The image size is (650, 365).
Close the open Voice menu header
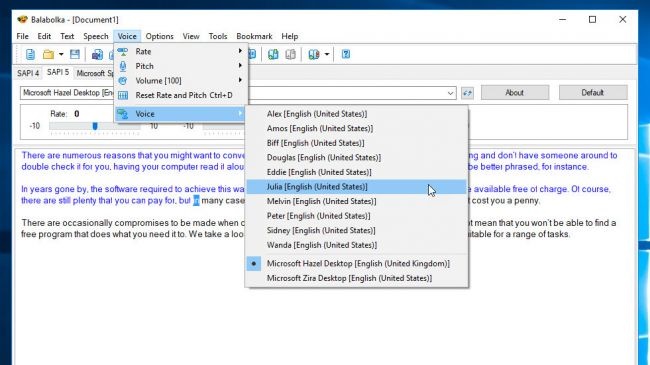127,36
